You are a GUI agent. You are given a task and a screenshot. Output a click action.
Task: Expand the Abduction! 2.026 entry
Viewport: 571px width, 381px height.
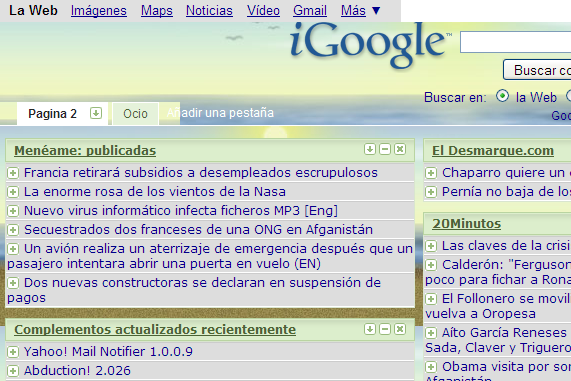13,371
